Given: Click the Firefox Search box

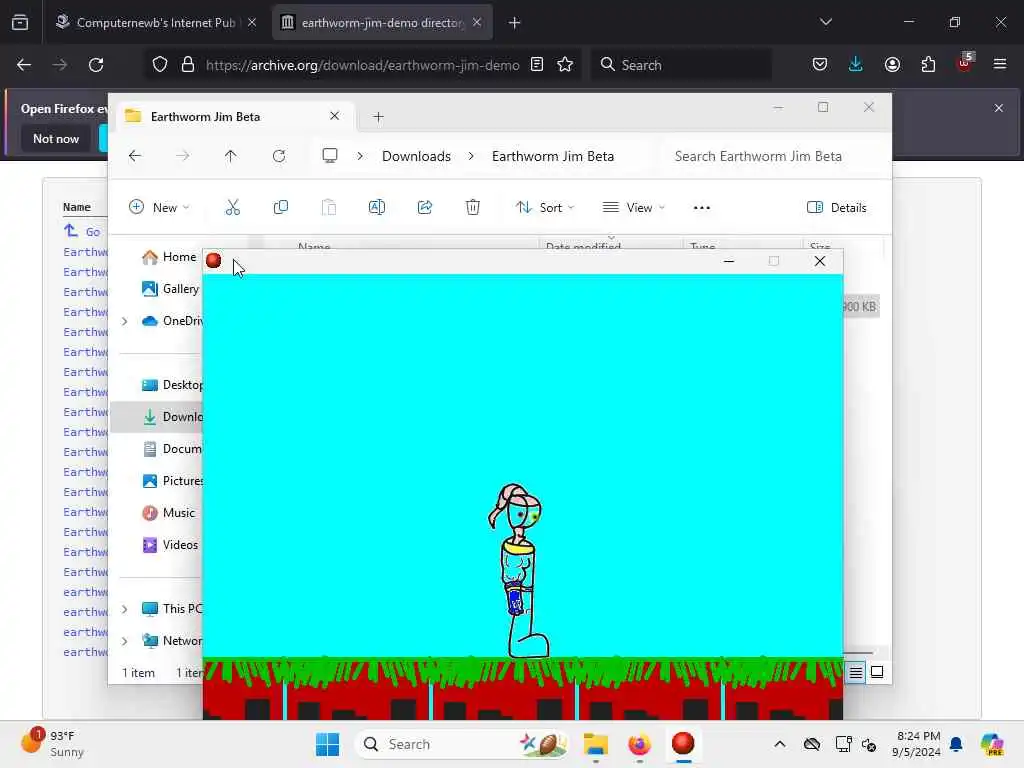Looking at the screenshot, I should [681, 65].
